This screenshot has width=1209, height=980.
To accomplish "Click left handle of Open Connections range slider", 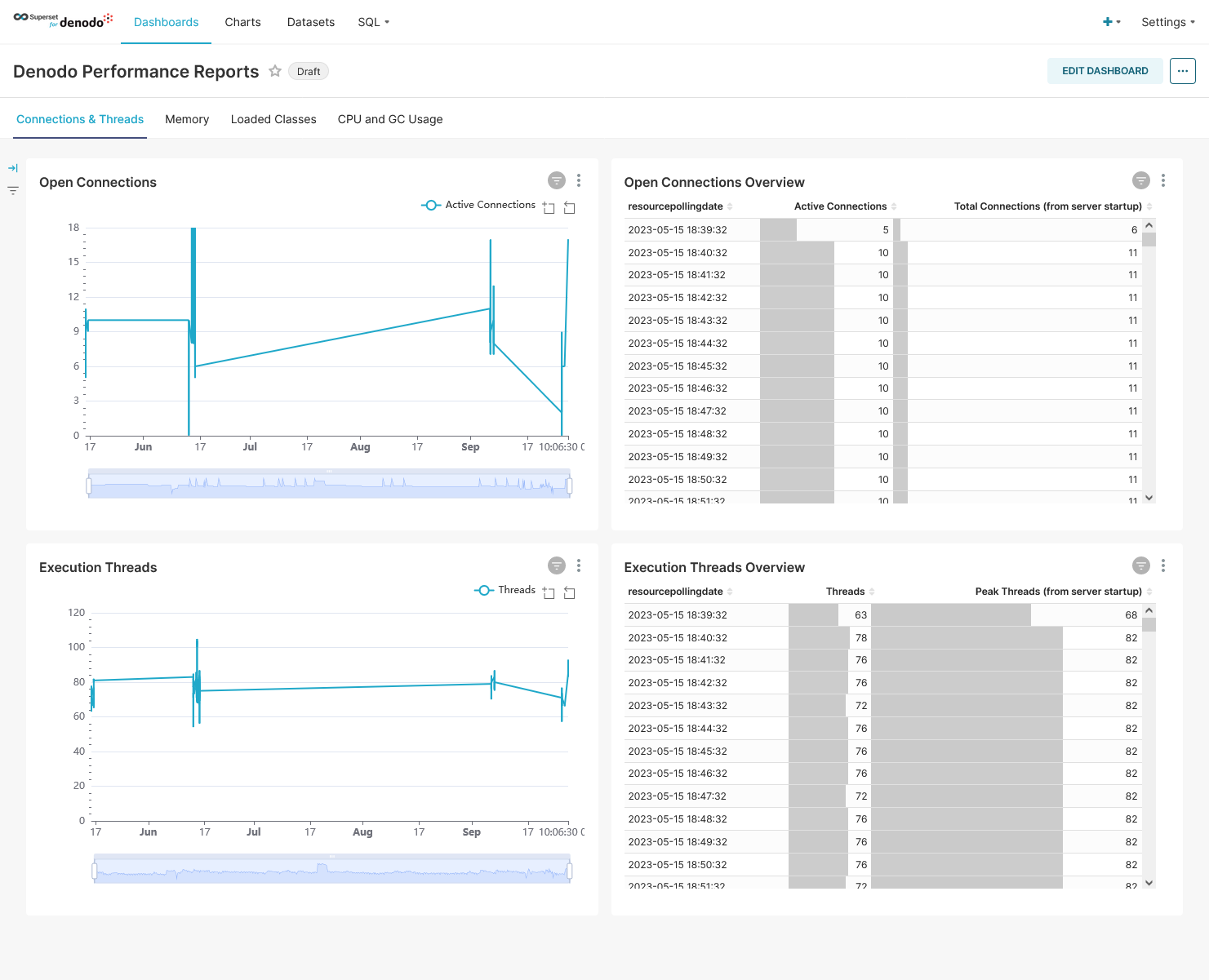I will 88,486.
